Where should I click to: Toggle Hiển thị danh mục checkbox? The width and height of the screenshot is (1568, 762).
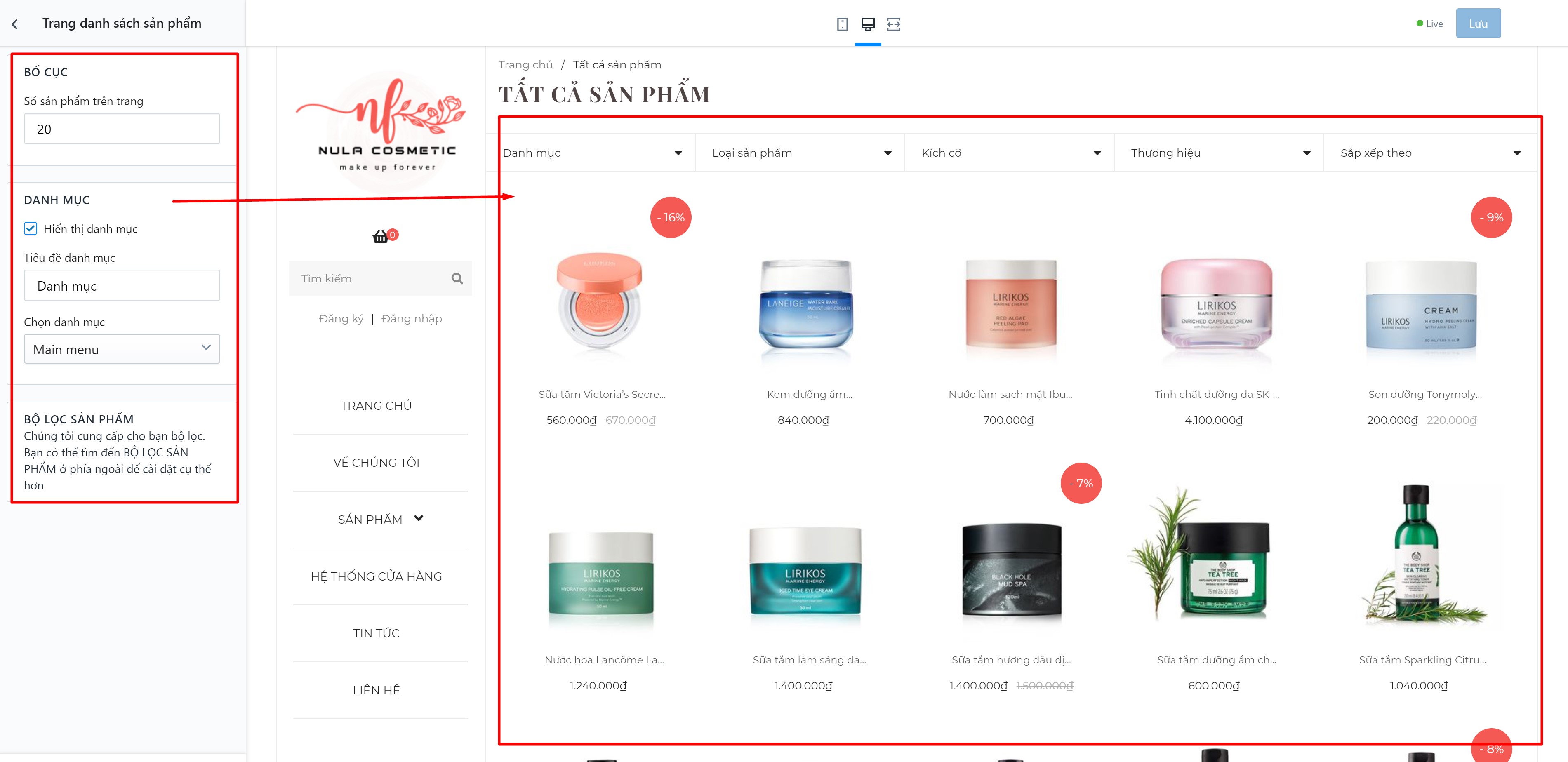(x=31, y=229)
